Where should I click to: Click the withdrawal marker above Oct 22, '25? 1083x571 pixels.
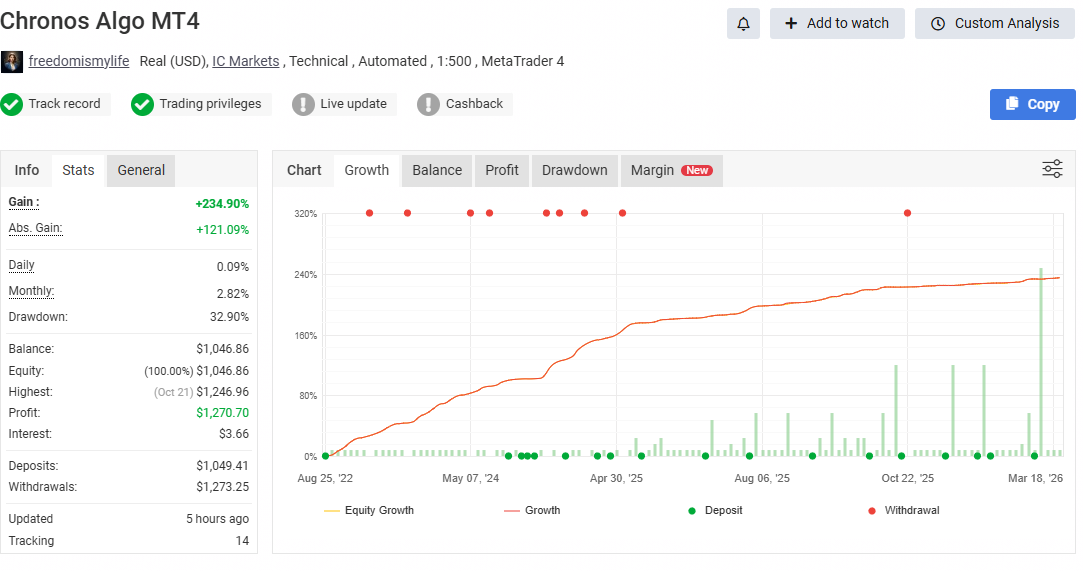tap(908, 213)
